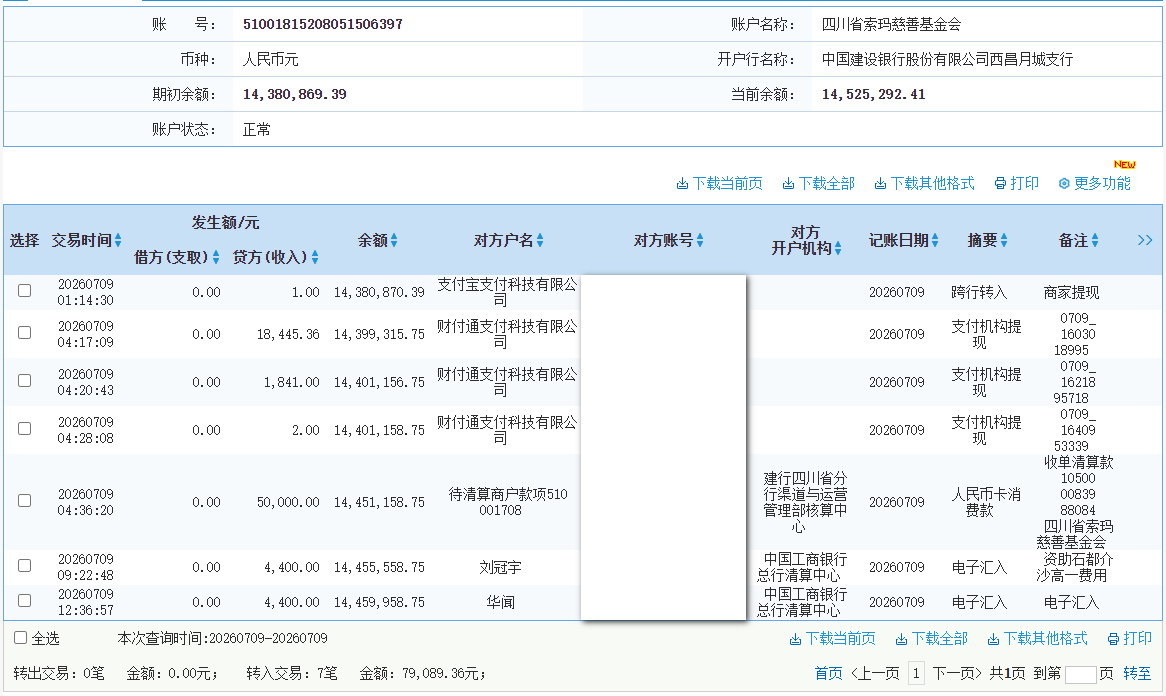
Task: Click 转至 jump link
Action: [x=1137, y=674]
